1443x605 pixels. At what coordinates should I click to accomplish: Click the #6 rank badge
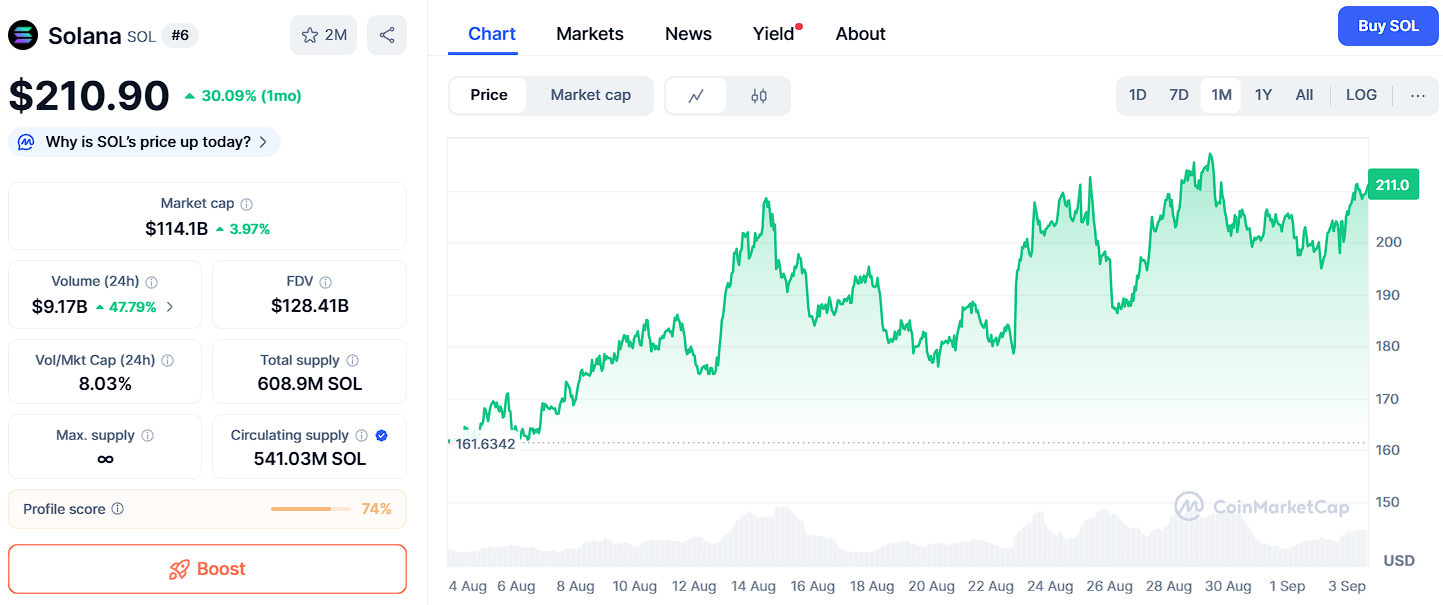click(180, 36)
